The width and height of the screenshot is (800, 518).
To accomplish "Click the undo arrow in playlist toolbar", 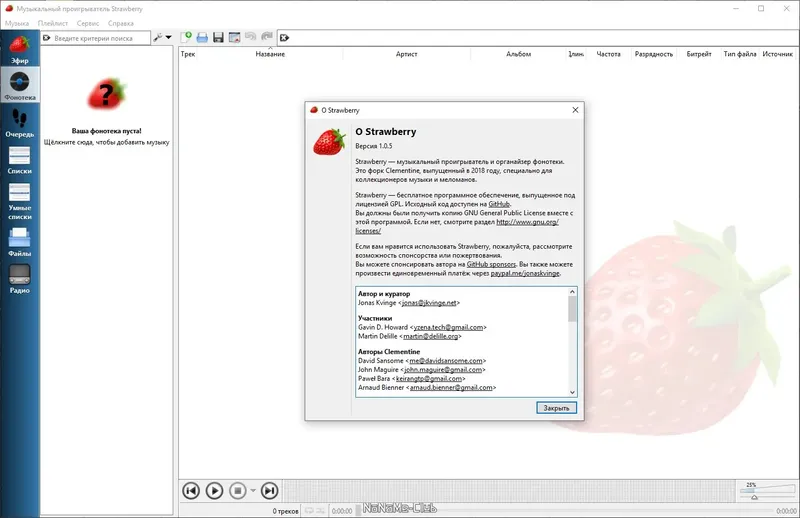I will coord(251,37).
